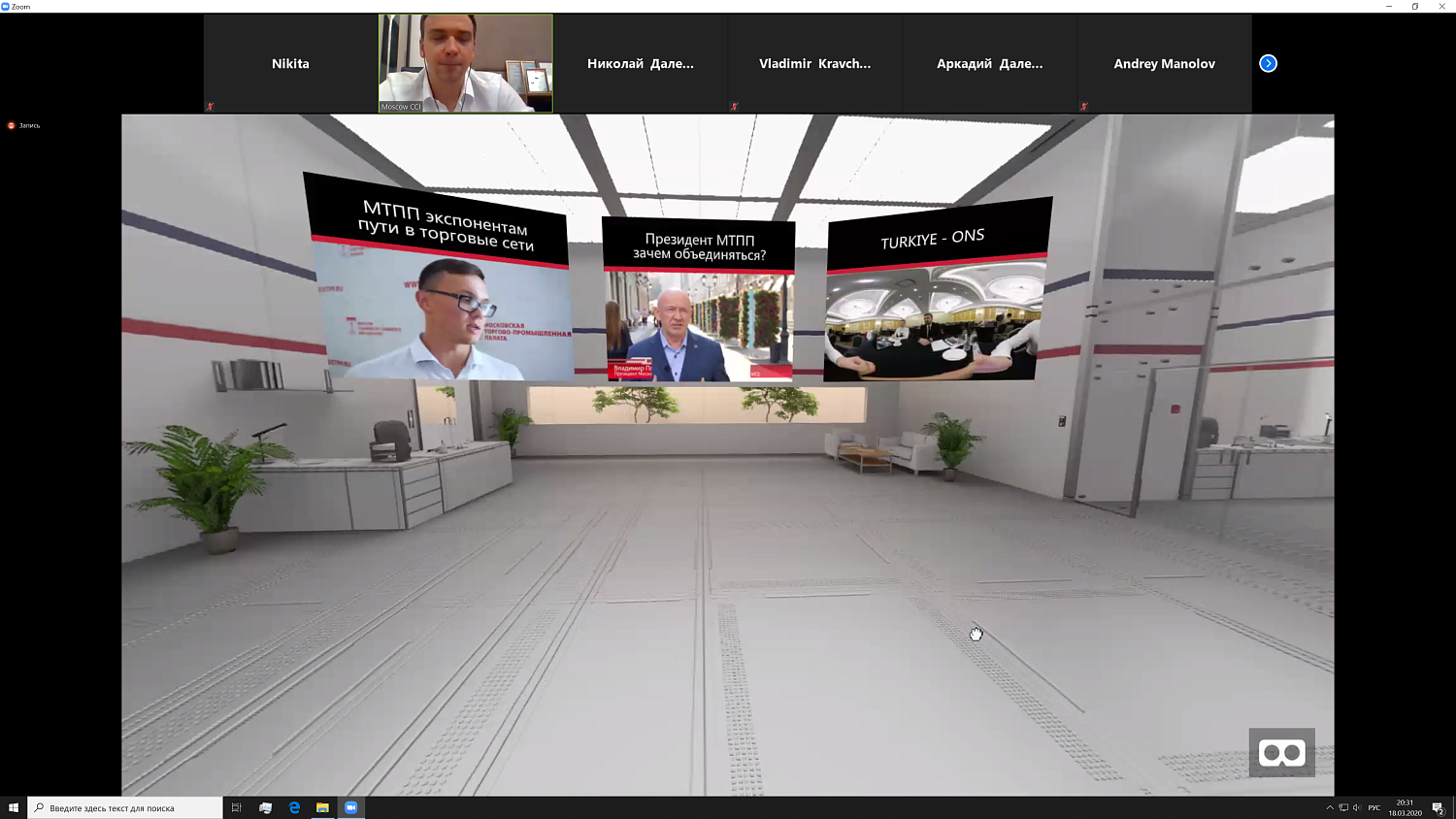Viewport: 1456px width, 819px height.
Task: Show the next page of participants
Action: (x=1268, y=63)
